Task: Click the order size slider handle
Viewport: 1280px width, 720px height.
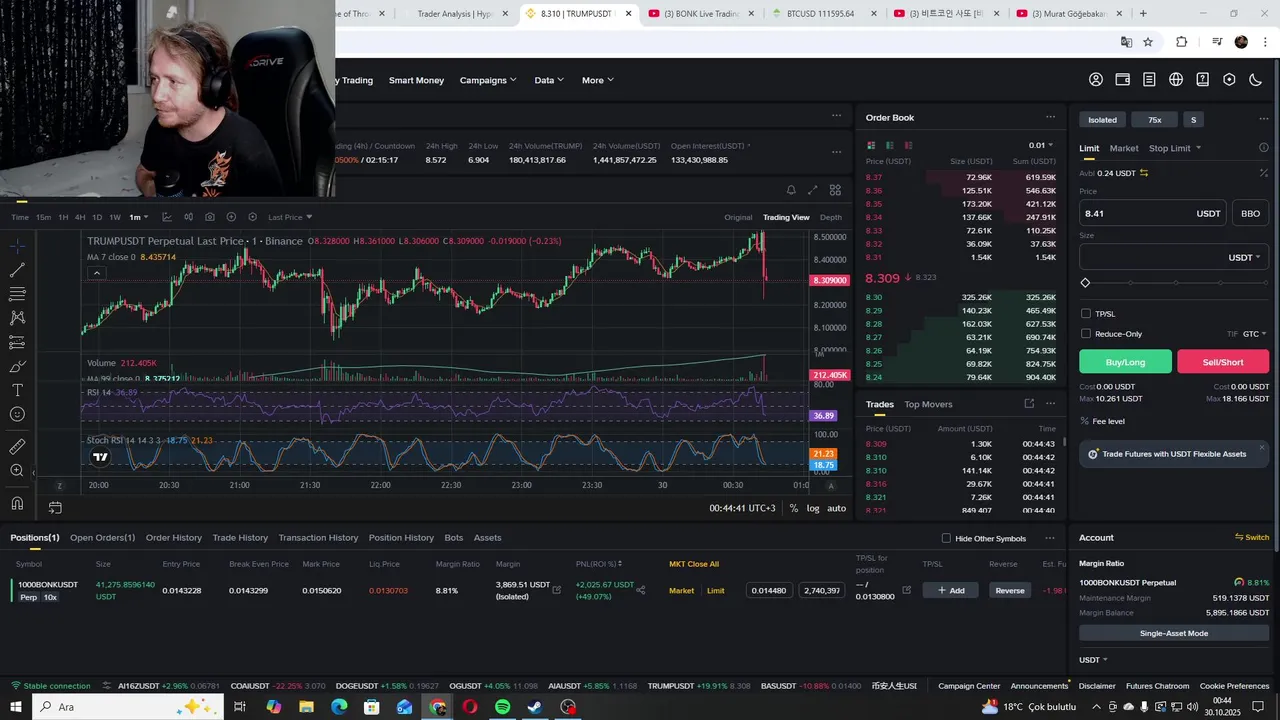Action: [x=1086, y=283]
